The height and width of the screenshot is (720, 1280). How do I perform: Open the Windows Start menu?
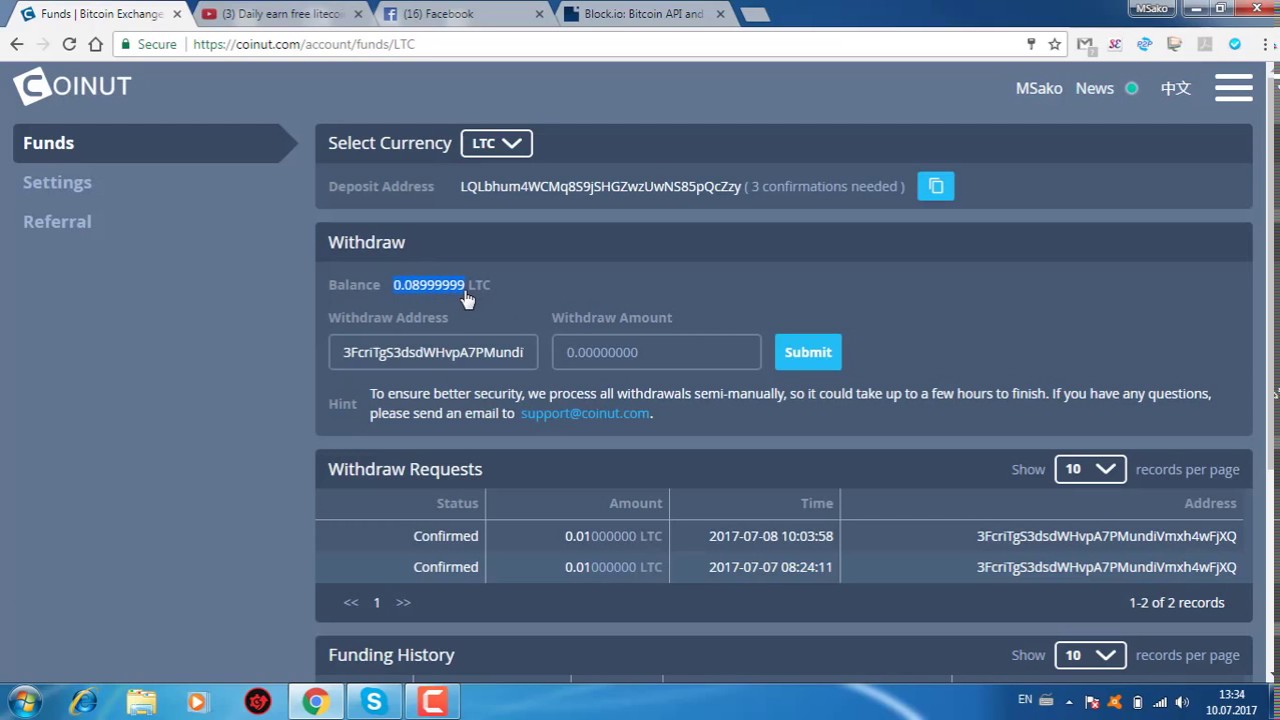point(25,702)
